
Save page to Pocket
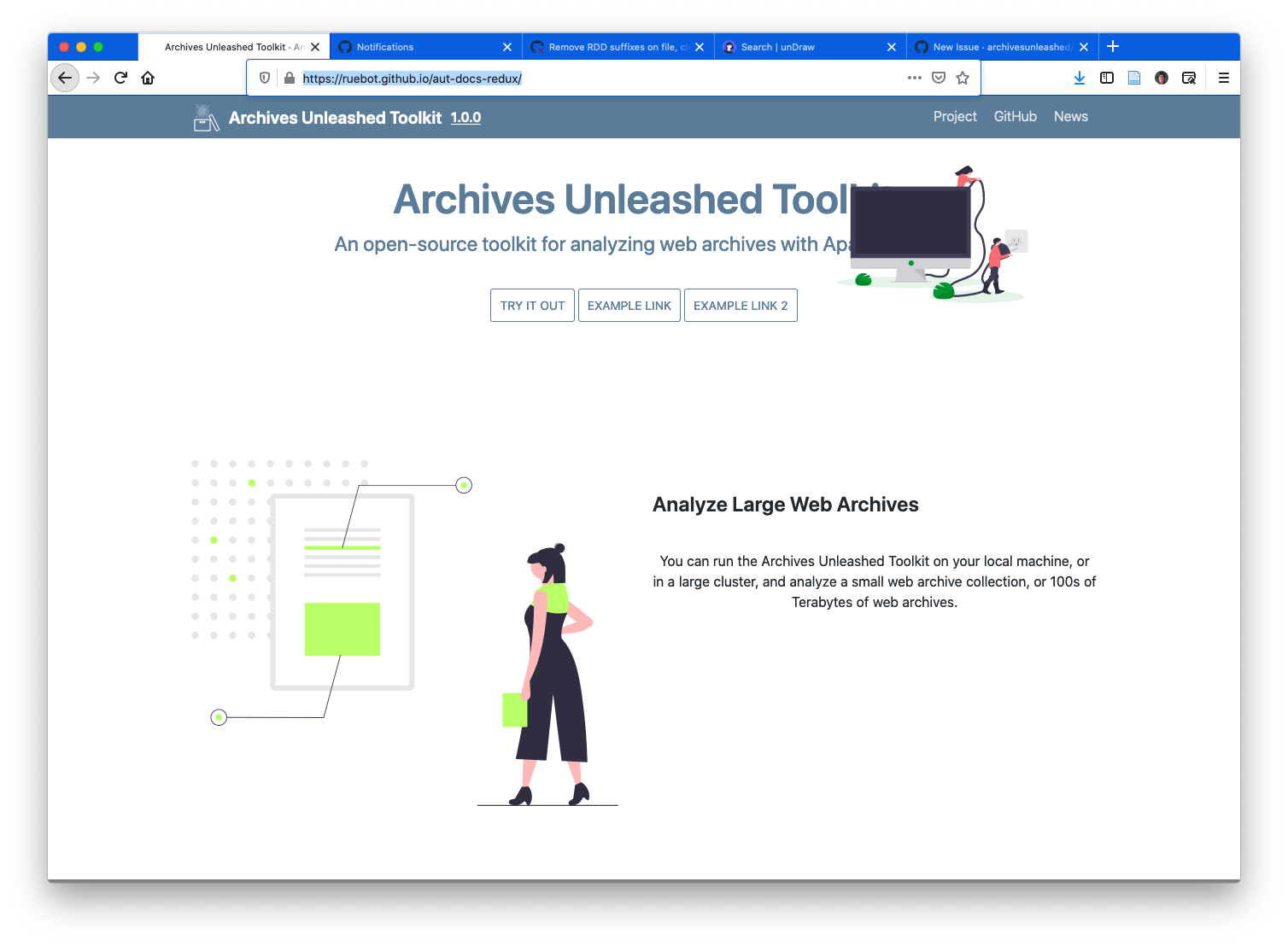pyautogui.click(x=939, y=78)
